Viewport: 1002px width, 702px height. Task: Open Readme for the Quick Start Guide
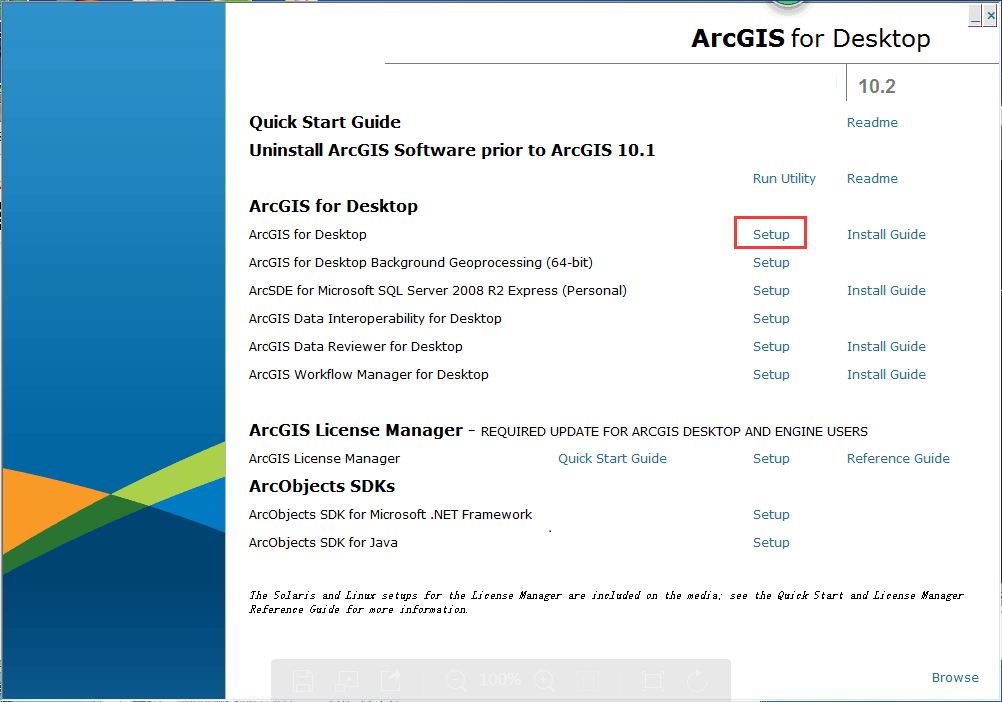click(872, 123)
